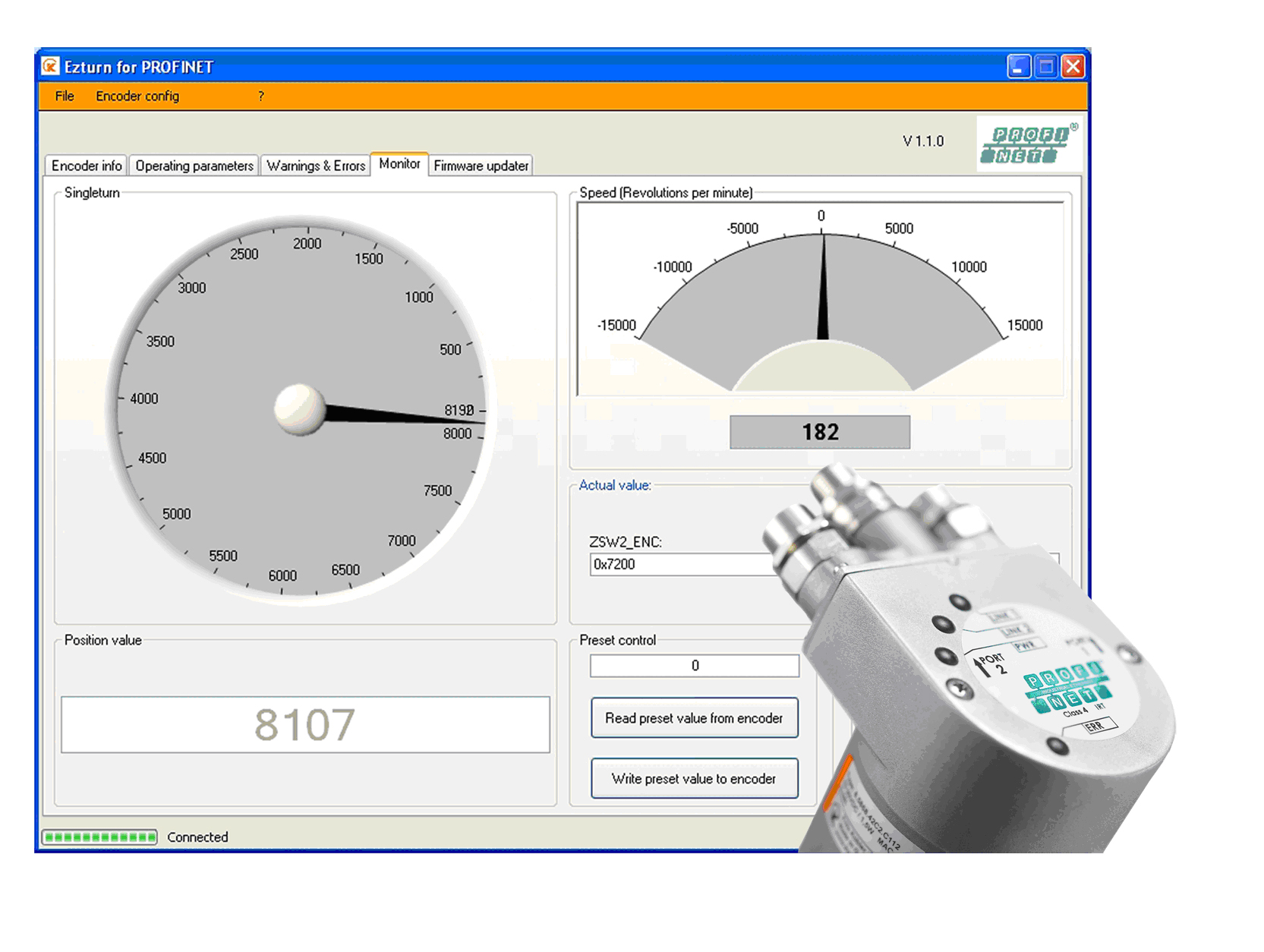
Task: Minimize the Ezturn window
Action: click(1019, 67)
